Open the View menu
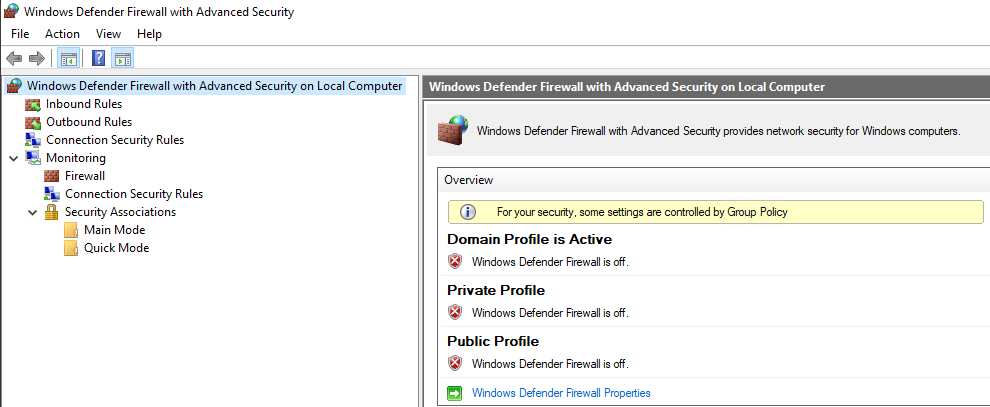This screenshot has width=990, height=407. [x=109, y=34]
